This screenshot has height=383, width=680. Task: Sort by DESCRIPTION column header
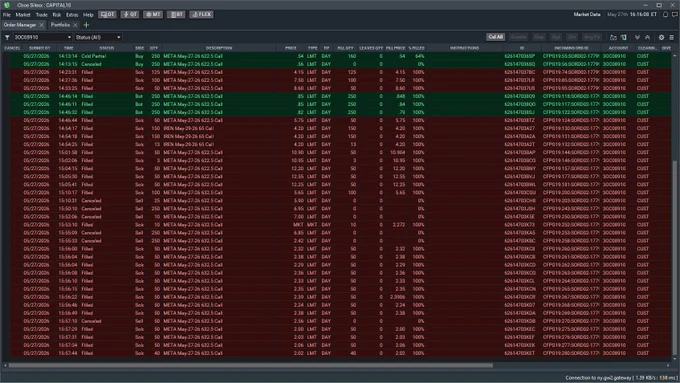[219, 48]
